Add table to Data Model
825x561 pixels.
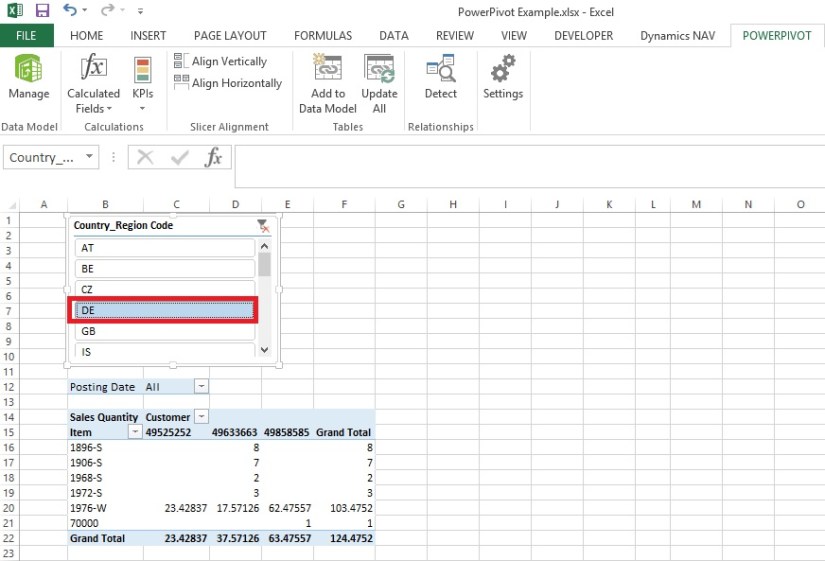point(328,84)
